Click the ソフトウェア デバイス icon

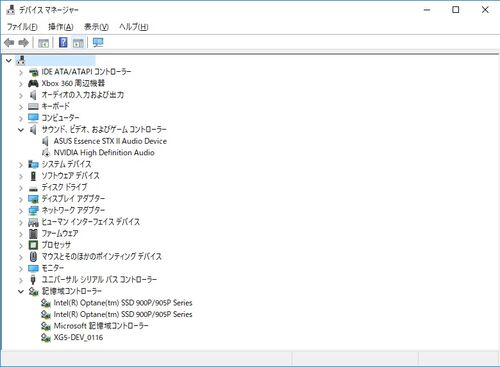click(x=33, y=176)
